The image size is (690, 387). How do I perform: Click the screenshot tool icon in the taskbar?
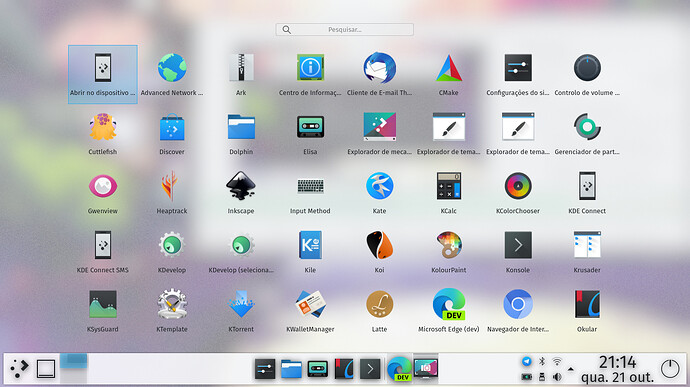coord(426,369)
